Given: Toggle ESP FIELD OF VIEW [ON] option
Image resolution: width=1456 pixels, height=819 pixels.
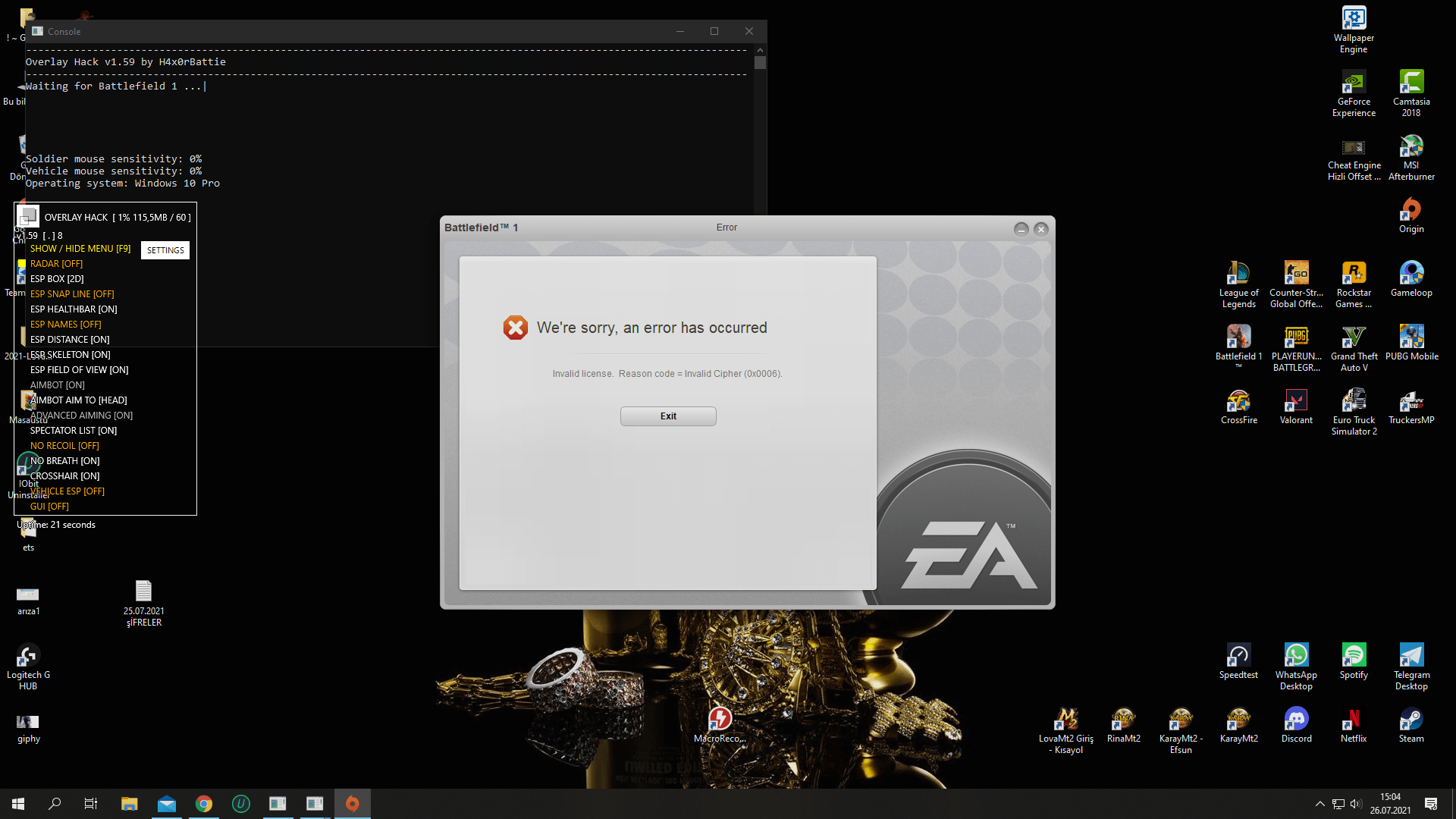Looking at the screenshot, I should tap(79, 370).
